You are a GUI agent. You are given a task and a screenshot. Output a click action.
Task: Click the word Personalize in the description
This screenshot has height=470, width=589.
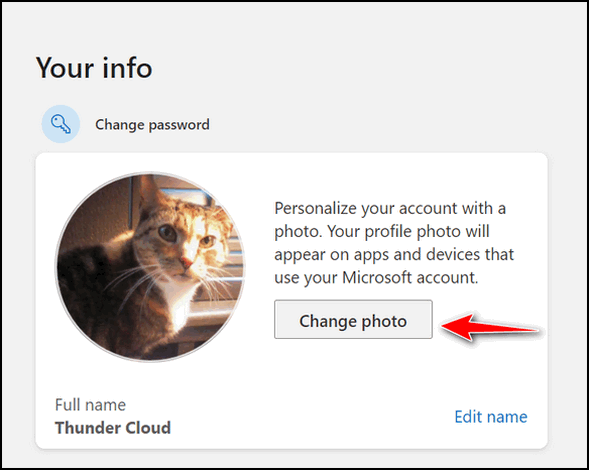[315, 209]
